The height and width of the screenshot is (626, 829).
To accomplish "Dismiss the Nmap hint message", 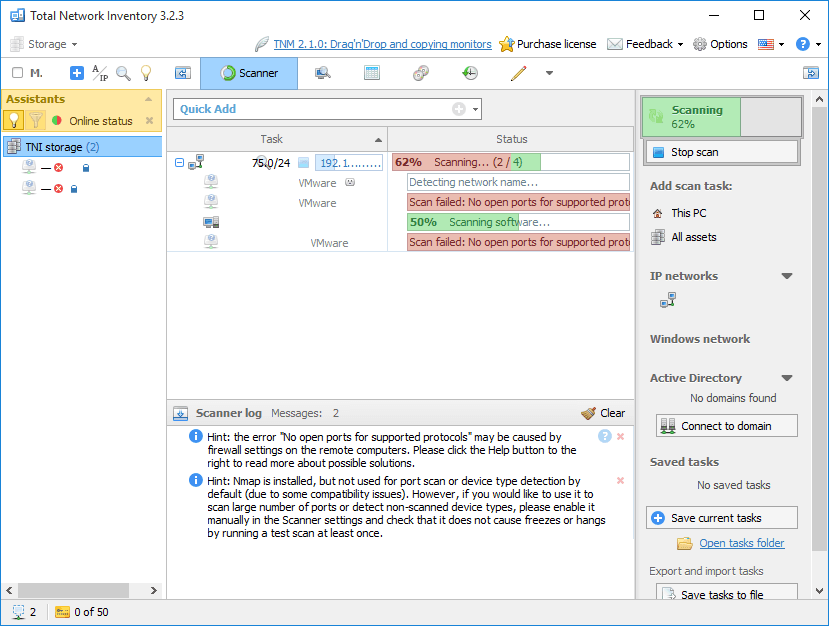I will coord(621,481).
